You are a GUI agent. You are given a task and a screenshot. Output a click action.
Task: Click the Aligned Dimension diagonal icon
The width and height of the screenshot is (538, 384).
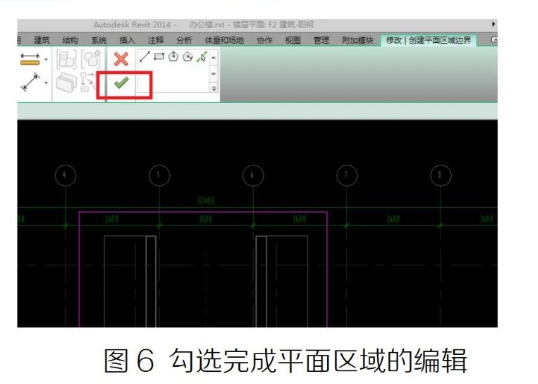(x=30, y=82)
